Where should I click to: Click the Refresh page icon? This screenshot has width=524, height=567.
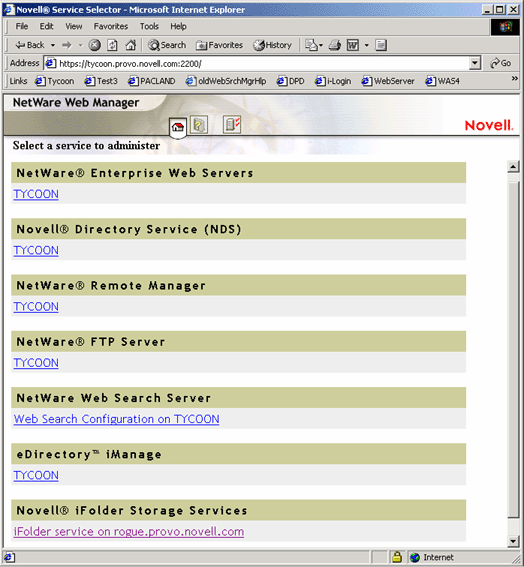pyautogui.click(x=112, y=45)
